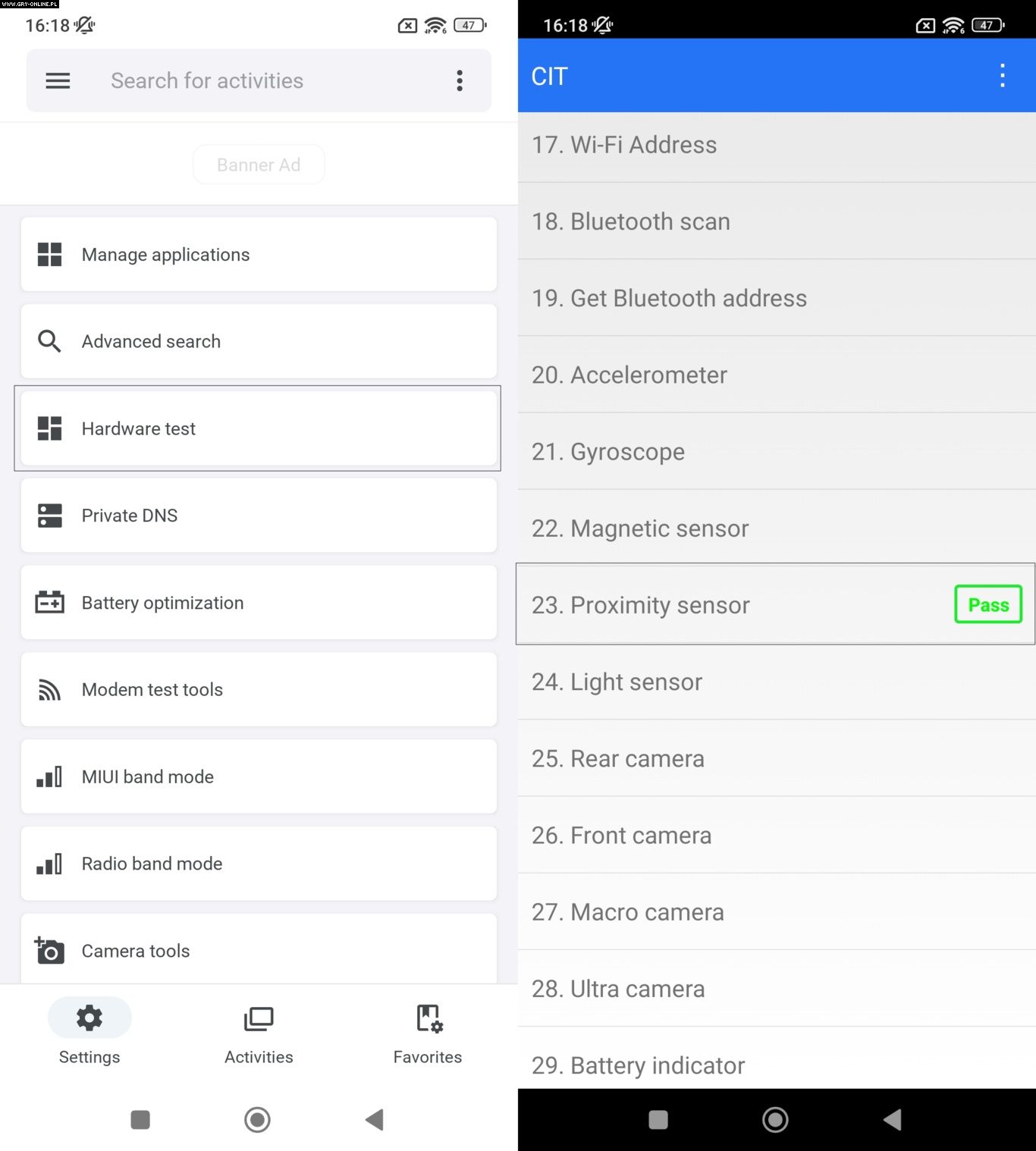Click the Private DNS server icon
The height and width of the screenshot is (1151, 1036).
(x=50, y=516)
